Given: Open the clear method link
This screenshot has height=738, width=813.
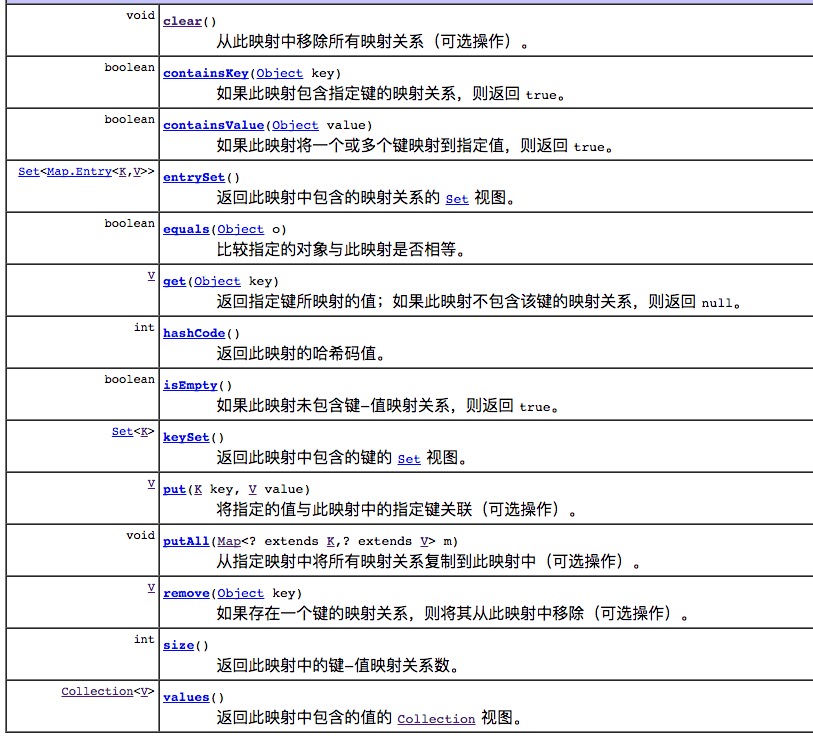Looking at the screenshot, I should (x=181, y=21).
